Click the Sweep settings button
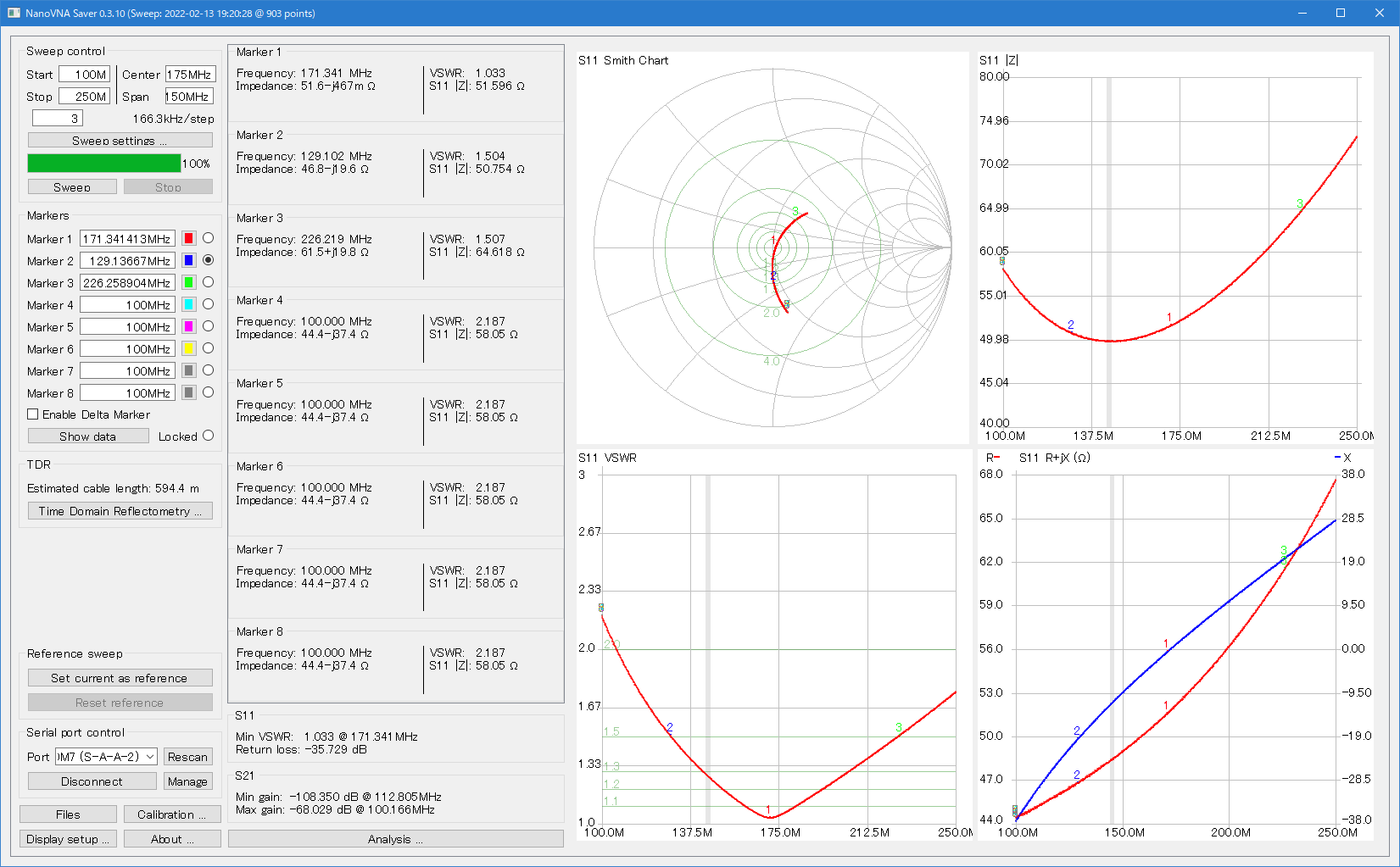The height and width of the screenshot is (867, 1400). click(120, 140)
